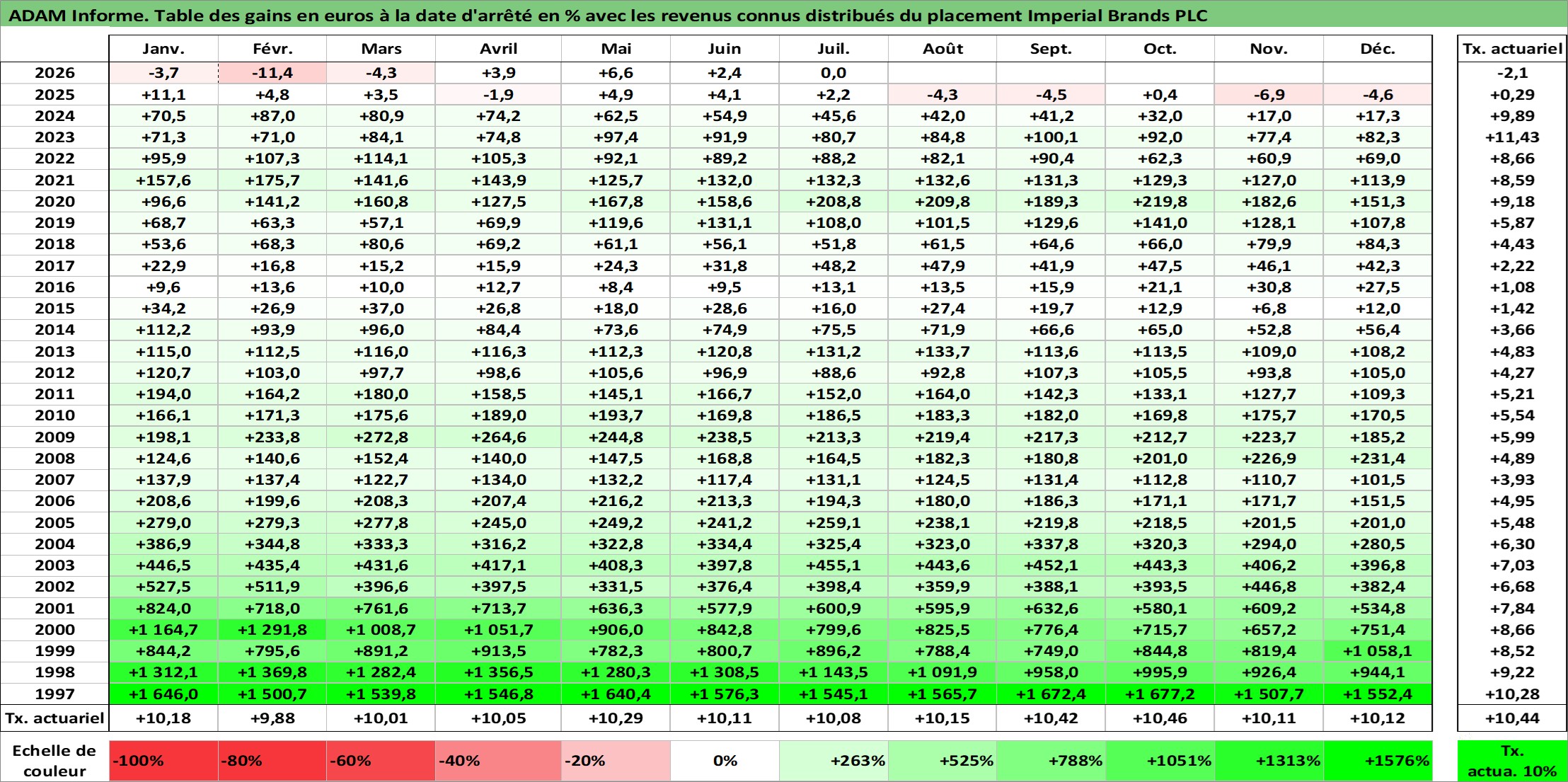Select the +279,3 cell for Févr. 2005

[x=272, y=523]
